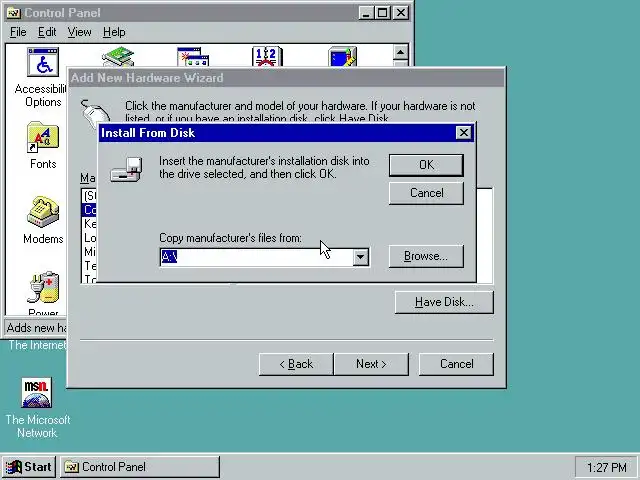The width and height of the screenshot is (640, 480).
Task: Open the Add New Hardware card icon
Action: (x=118, y=57)
